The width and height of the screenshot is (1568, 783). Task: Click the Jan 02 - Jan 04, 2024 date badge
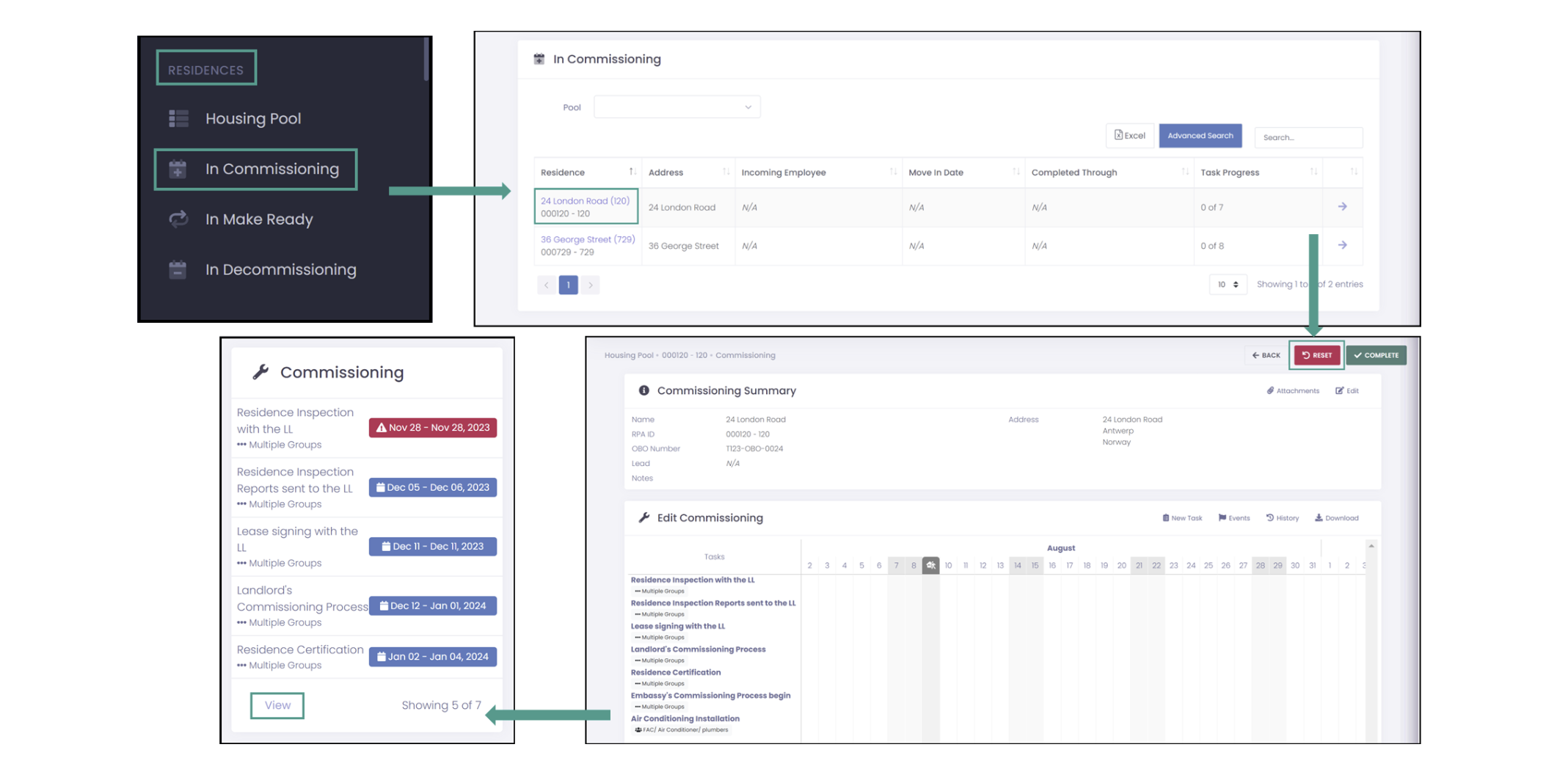pos(432,657)
